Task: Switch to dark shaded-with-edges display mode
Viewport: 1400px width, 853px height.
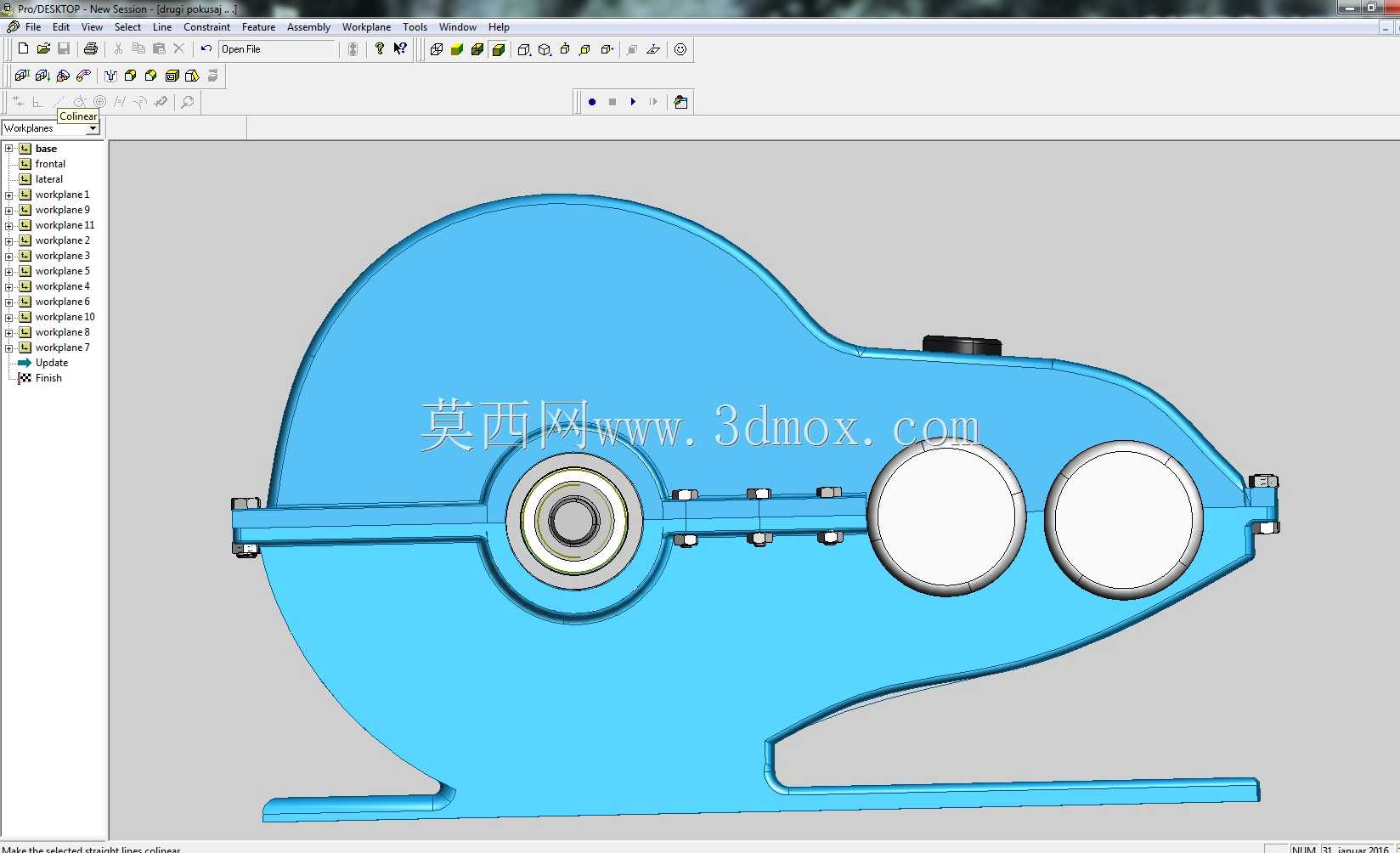Action: 477,49
